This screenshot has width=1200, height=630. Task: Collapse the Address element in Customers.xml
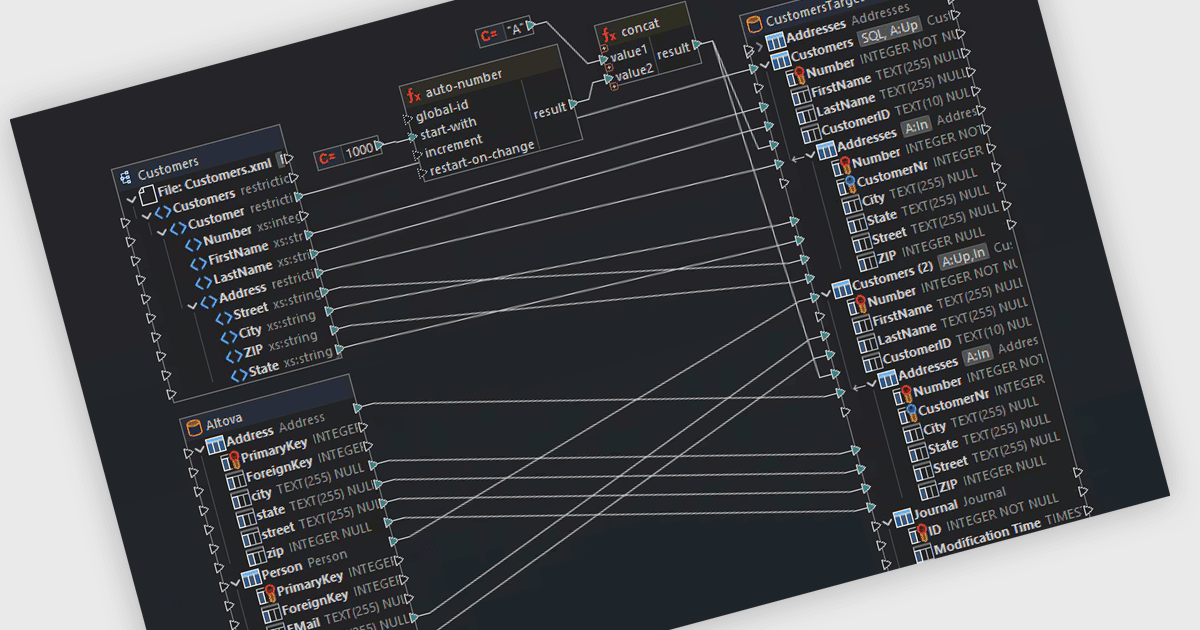click(193, 305)
